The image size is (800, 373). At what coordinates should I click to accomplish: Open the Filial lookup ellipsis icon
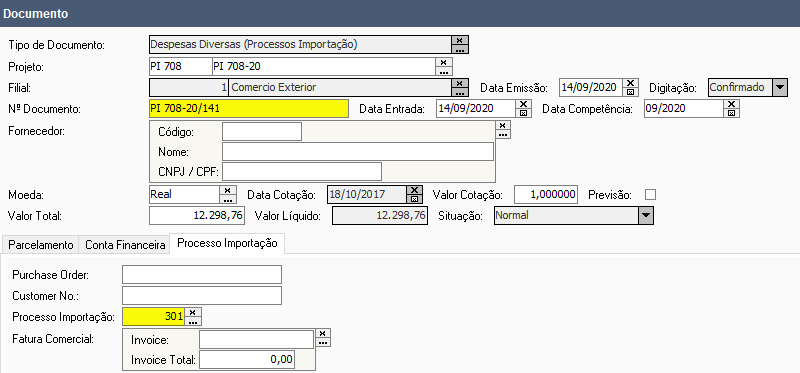point(460,92)
